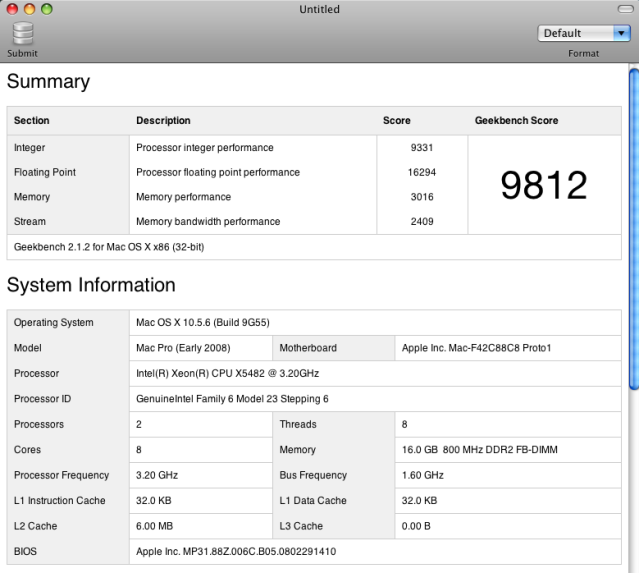
Task: Click the Floating Point section label
Action: pos(45,172)
